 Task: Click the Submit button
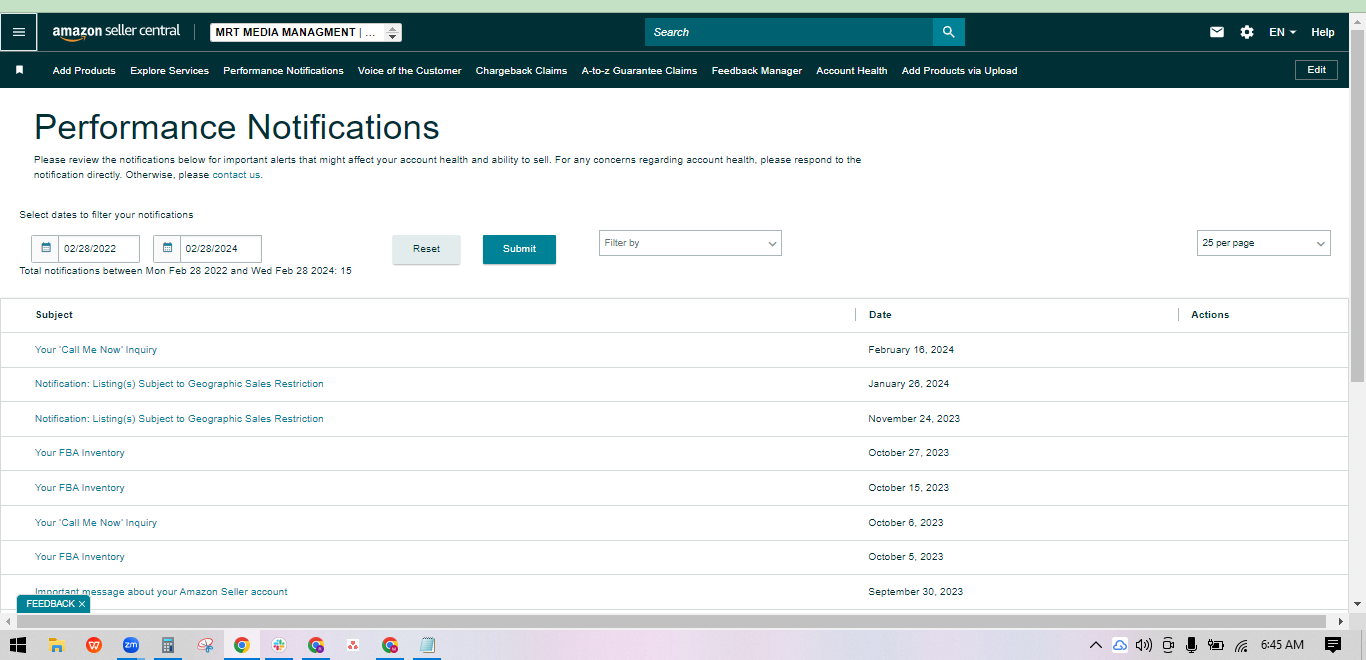(x=519, y=249)
